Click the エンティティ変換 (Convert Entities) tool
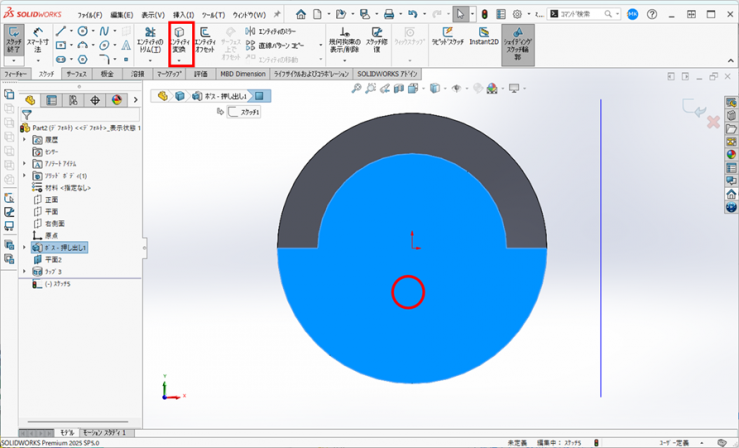Viewport: 739px width, 448px height. coord(180,40)
